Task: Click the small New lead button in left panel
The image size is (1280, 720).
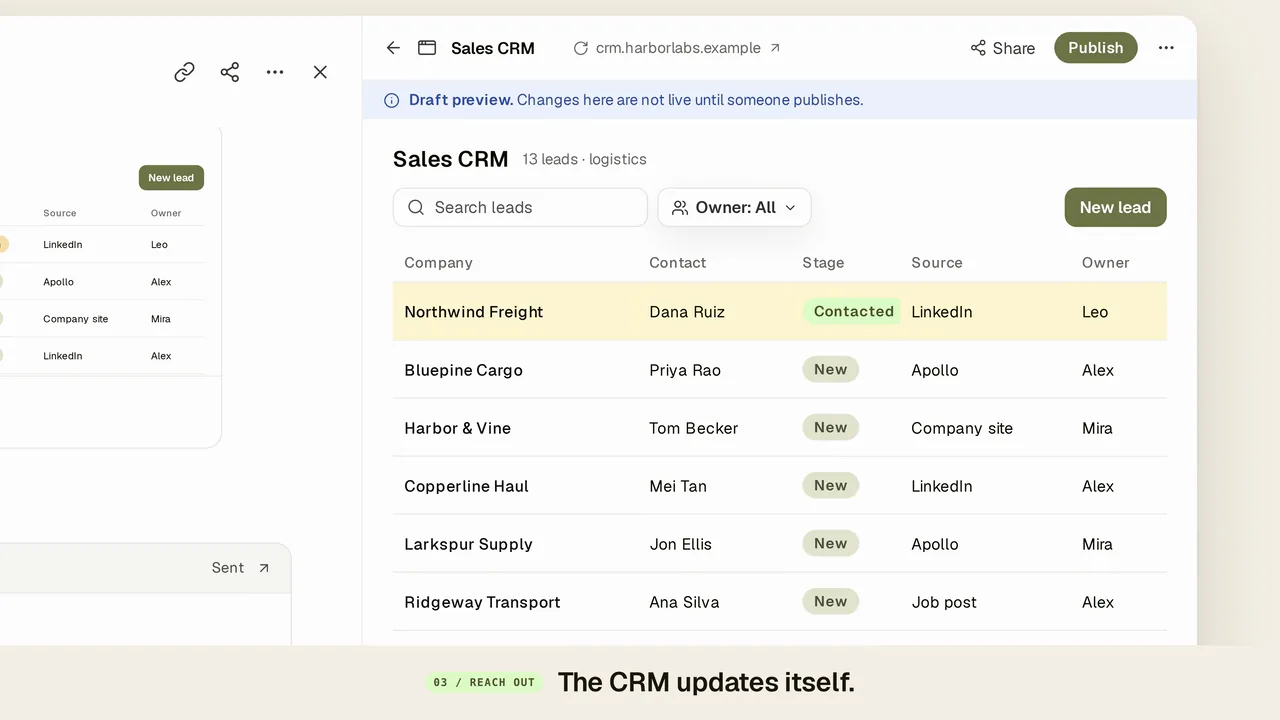Action: (x=171, y=178)
